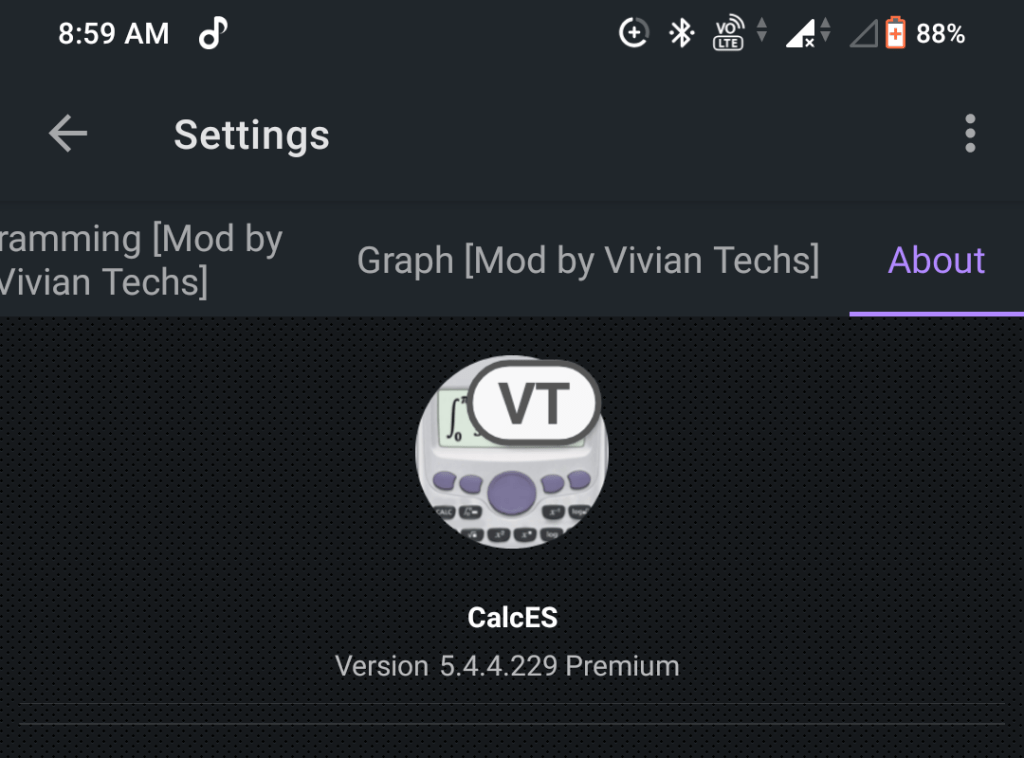Tap the 88% battery percentage

coord(940,34)
